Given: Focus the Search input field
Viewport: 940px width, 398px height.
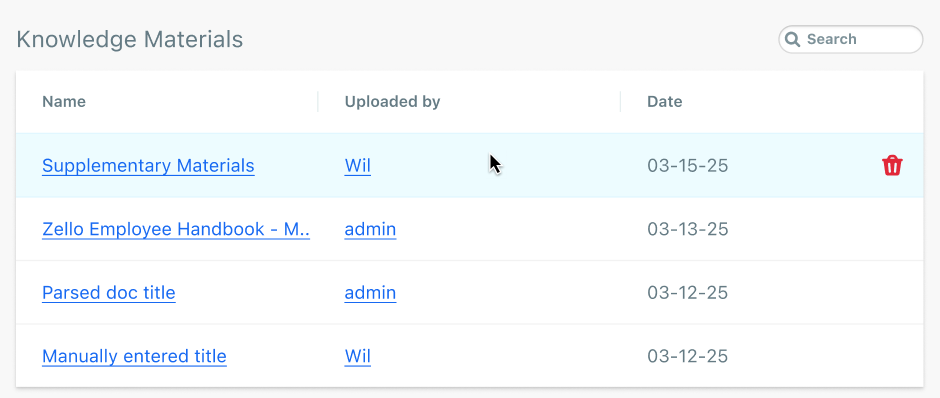Looking at the screenshot, I should point(851,40).
